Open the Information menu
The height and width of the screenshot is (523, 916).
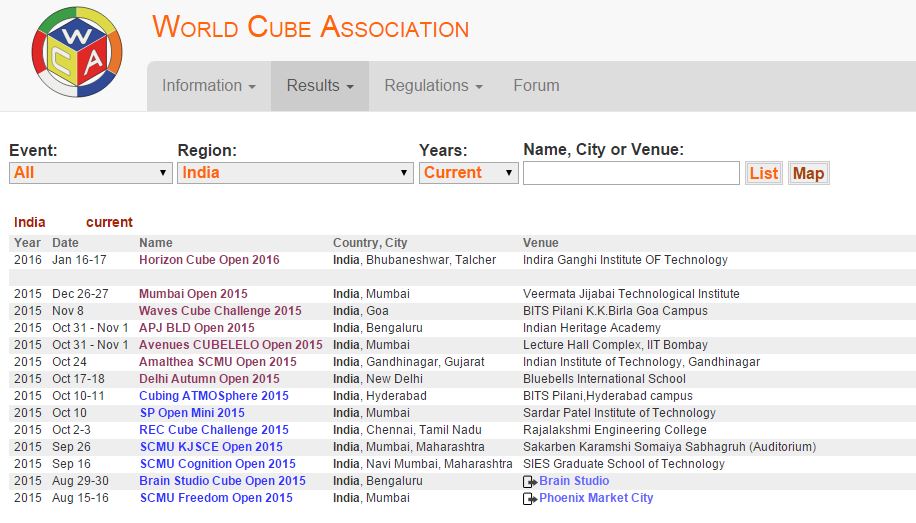point(209,86)
